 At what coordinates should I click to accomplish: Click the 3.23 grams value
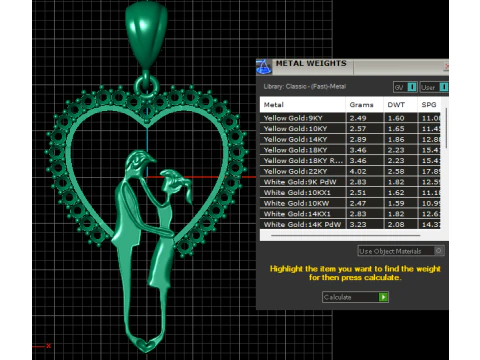358,224
